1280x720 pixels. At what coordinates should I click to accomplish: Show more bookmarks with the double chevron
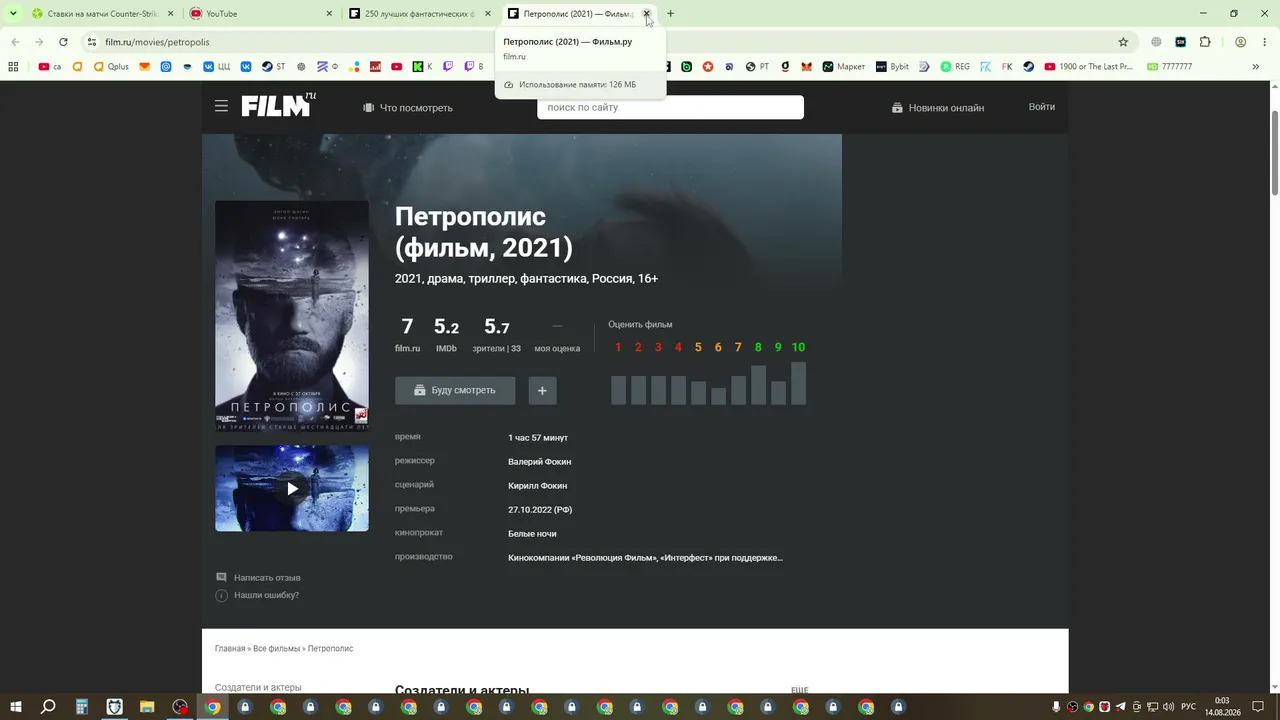click(x=1255, y=67)
